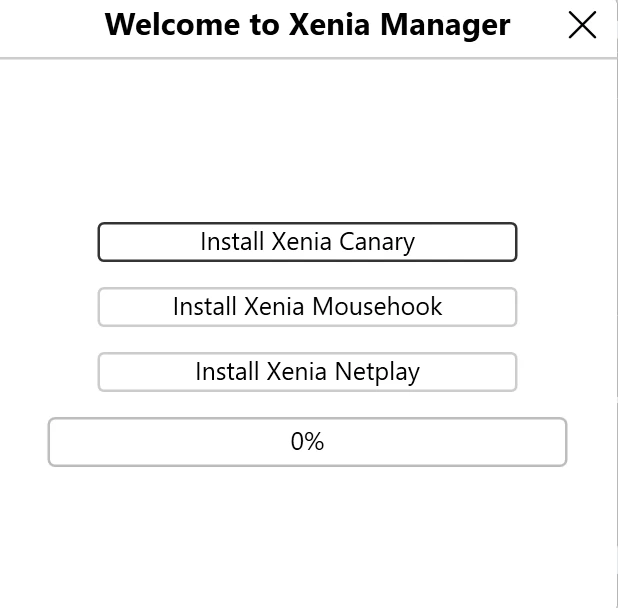618x608 pixels.
Task: Click the Welcome to Xenia Manager title
Action: tap(307, 25)
